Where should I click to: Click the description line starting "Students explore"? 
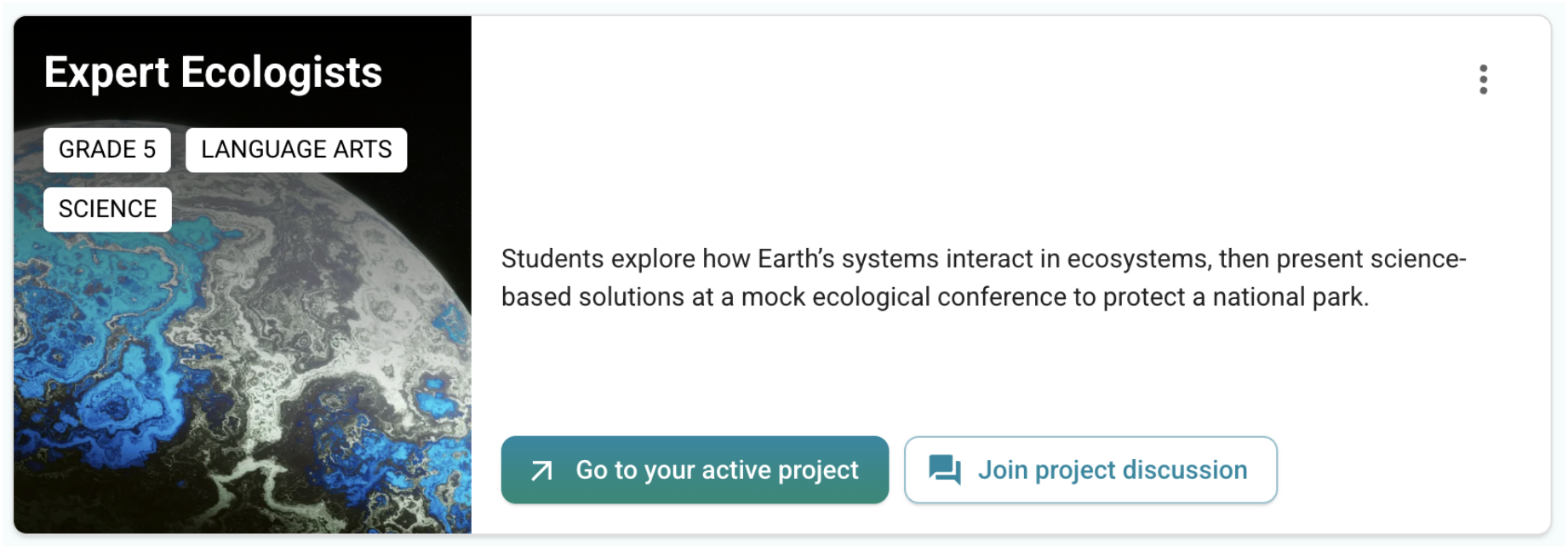983,259
